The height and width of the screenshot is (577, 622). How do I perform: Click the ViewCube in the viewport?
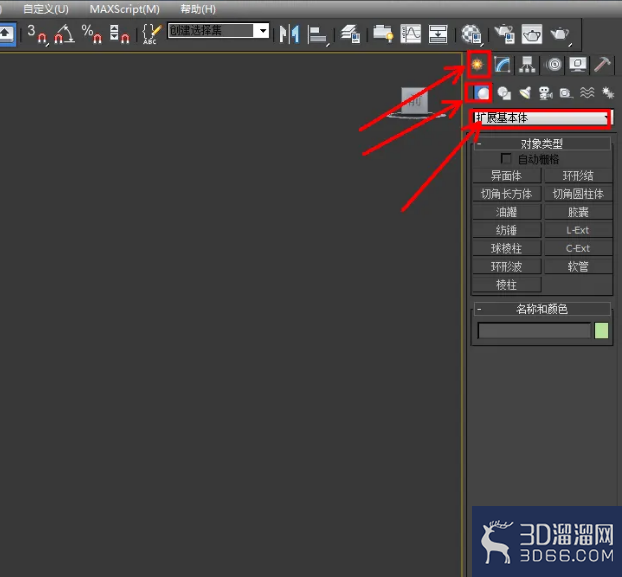pos(415,102)
